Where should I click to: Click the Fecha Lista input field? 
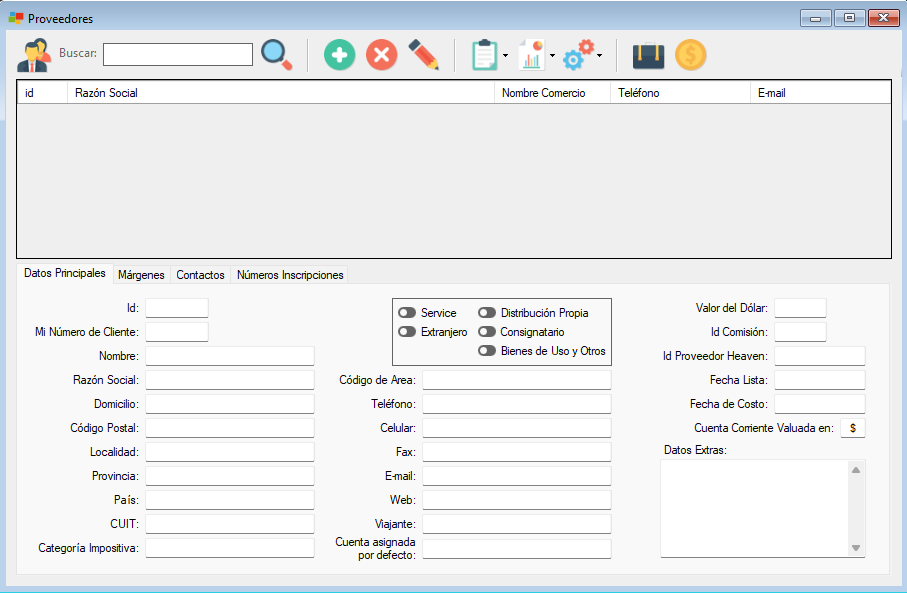tap(820, 380)
